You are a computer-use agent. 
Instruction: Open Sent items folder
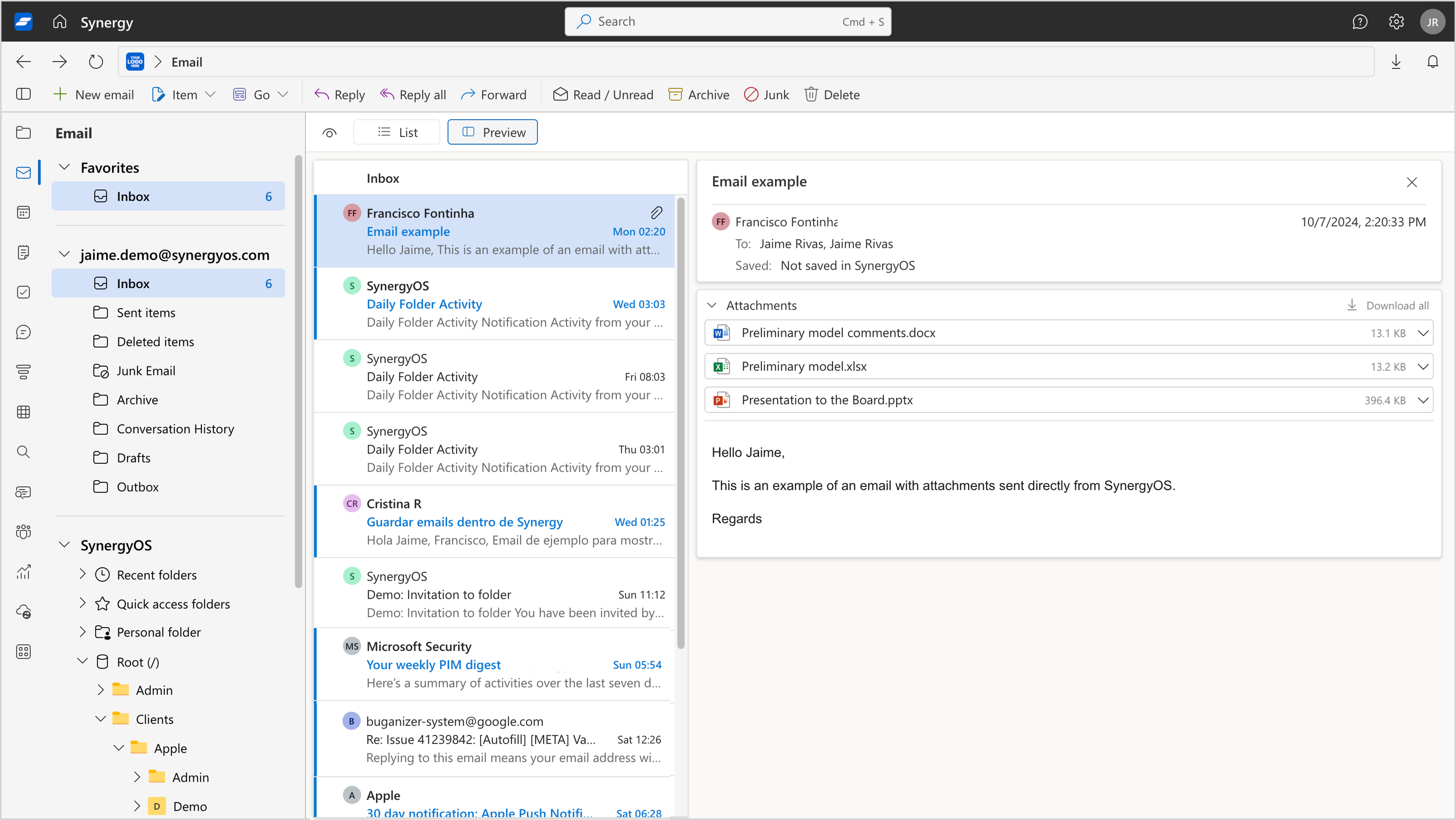click(168, 313)
